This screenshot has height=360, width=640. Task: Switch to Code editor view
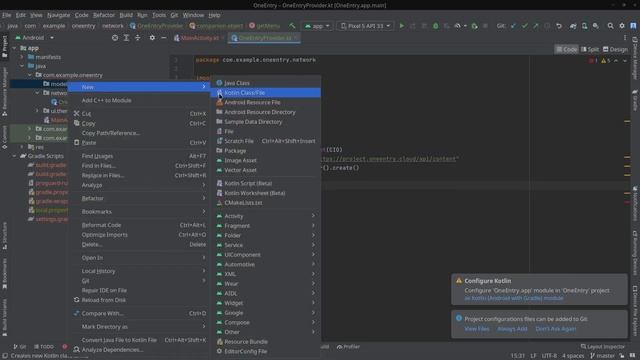tap(567, 49)
